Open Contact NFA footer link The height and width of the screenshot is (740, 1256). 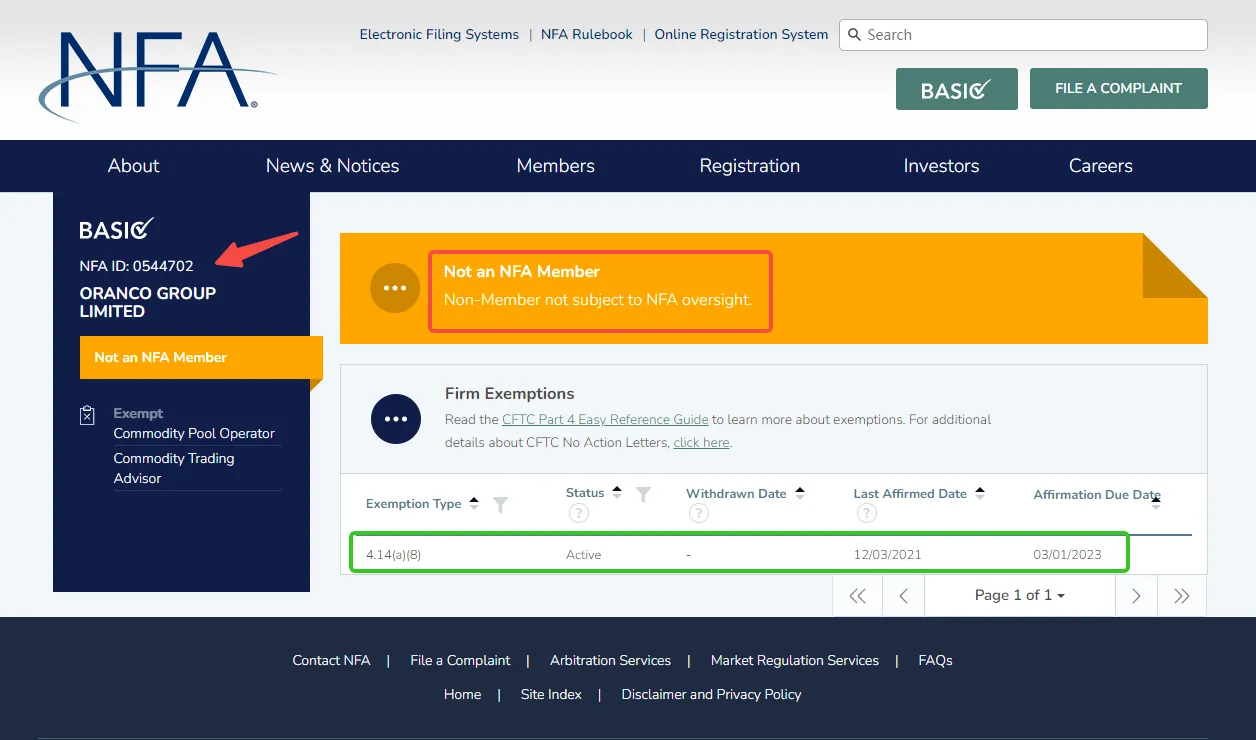[331, 660]
